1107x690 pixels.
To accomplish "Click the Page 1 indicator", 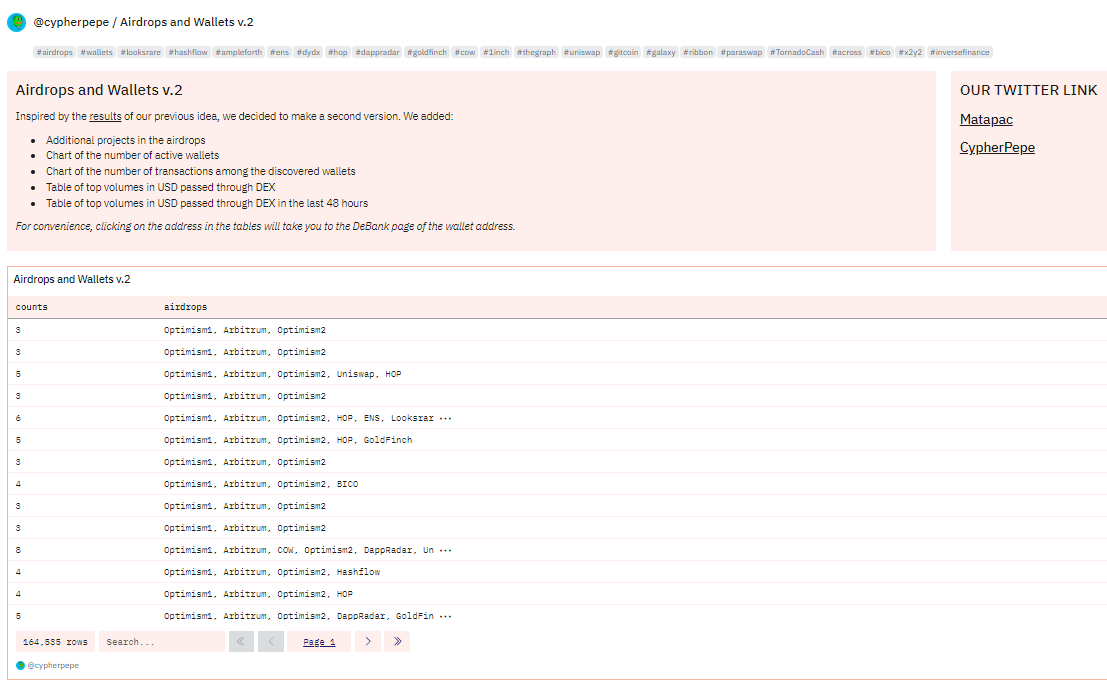I will click(319, 642).
